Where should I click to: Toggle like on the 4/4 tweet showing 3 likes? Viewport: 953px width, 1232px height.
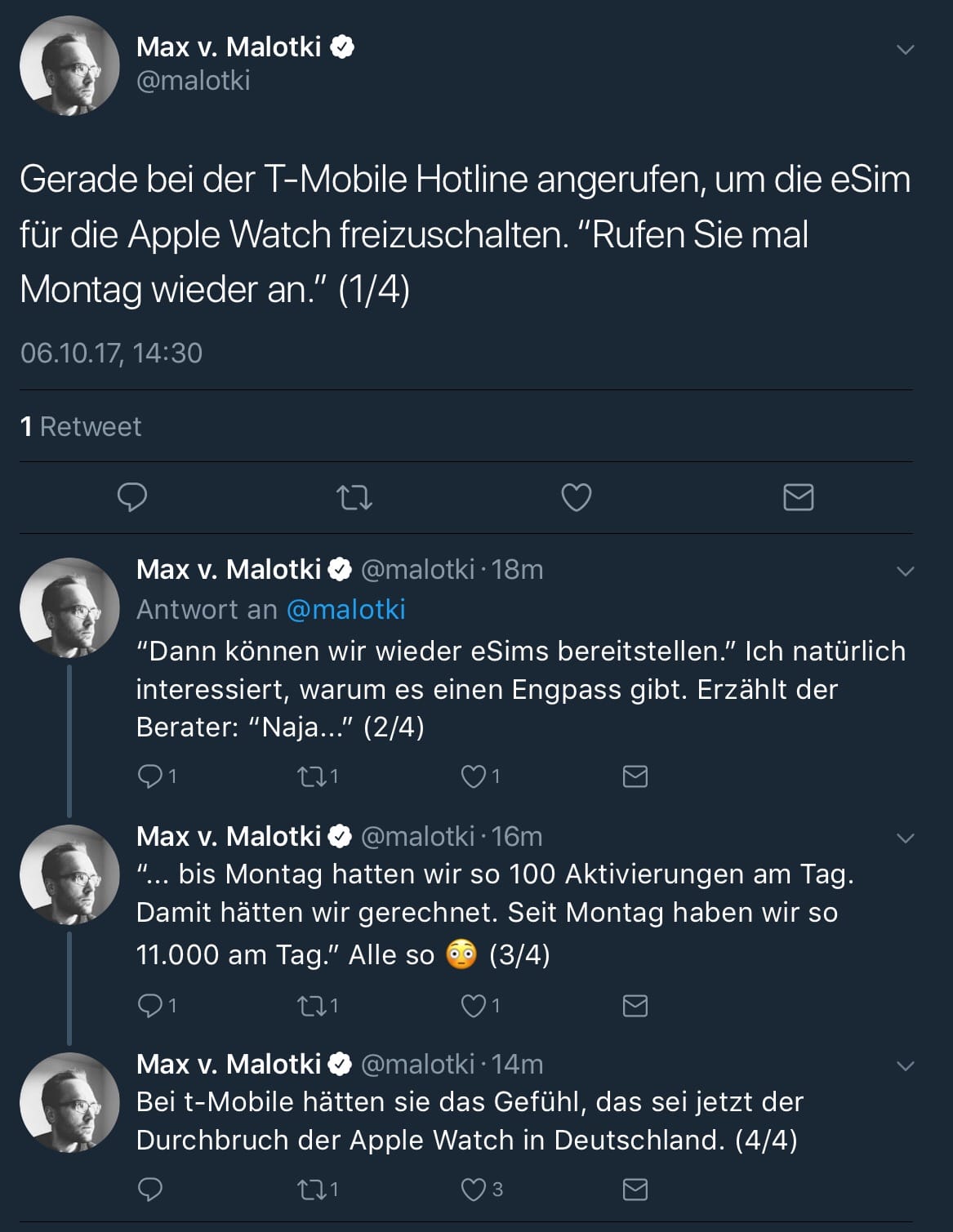(x=474, y=1192)
